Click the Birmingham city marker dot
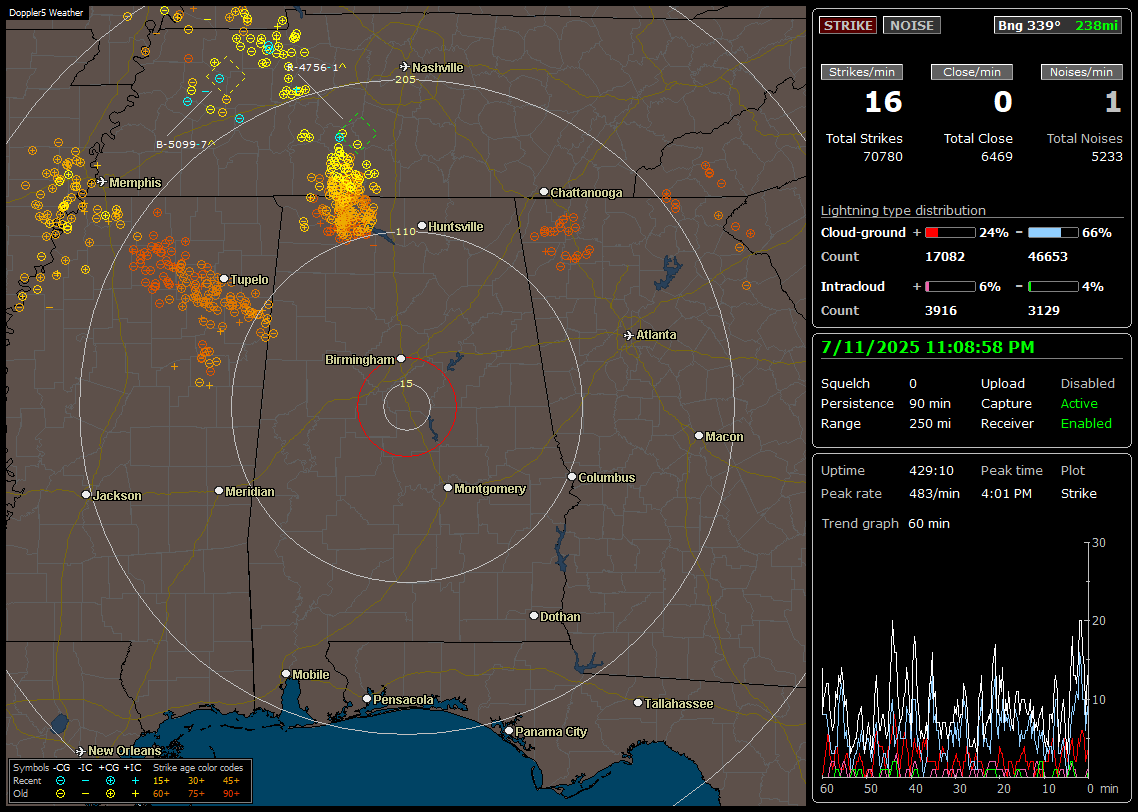 401,359
